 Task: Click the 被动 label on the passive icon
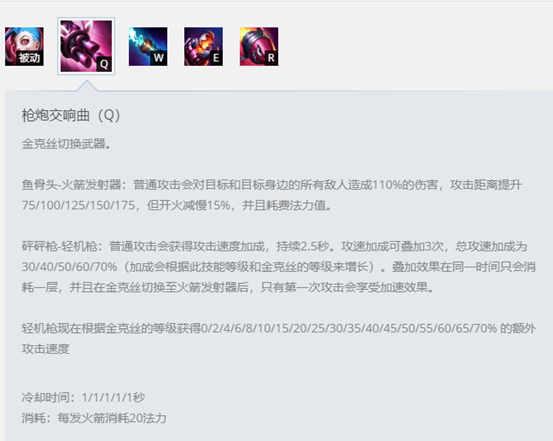(x=30, y=58)
